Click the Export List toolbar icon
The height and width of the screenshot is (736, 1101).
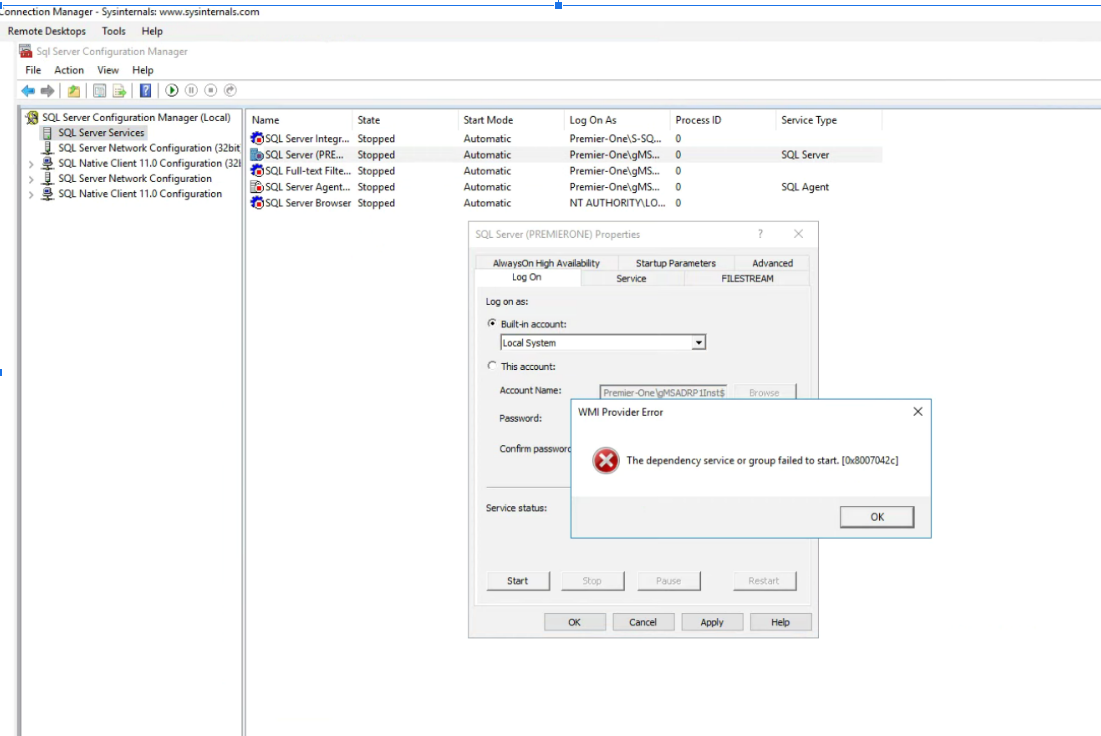[119, 91]
